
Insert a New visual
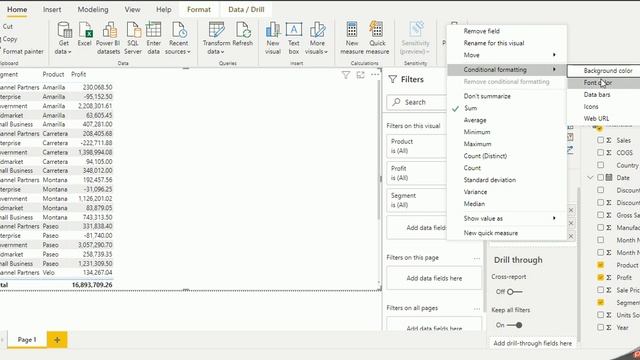click(x=273, y=38)
